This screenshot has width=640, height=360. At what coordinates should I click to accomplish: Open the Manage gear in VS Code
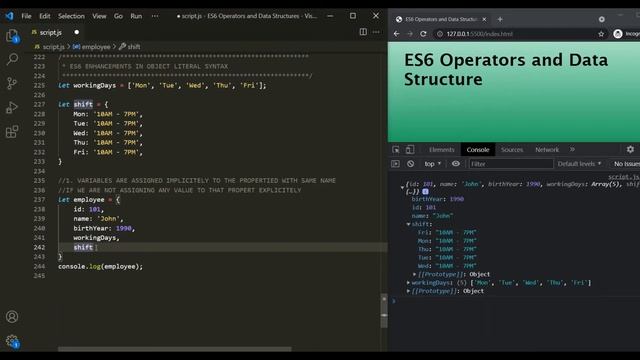pos(12,341)
